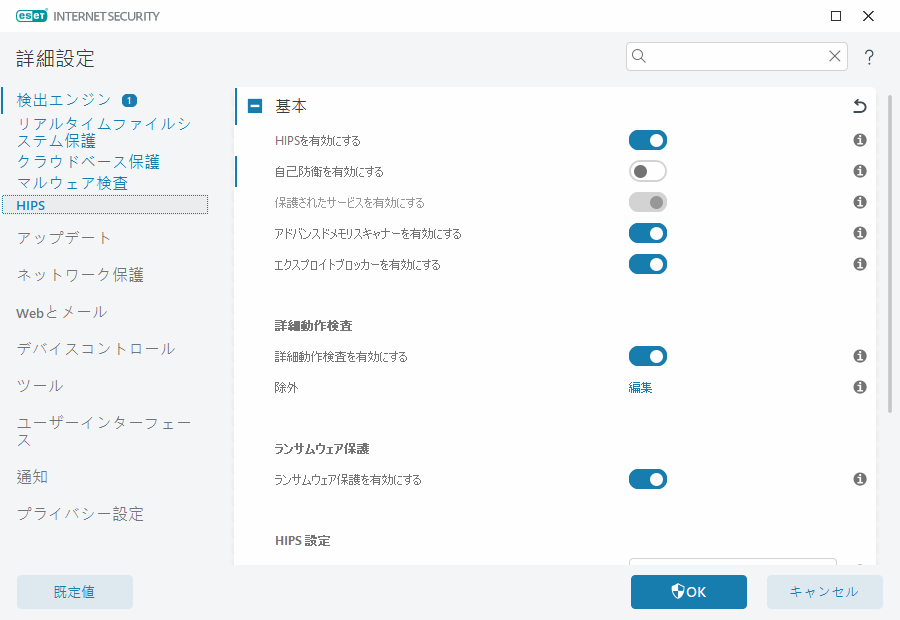Viewport: 900px width, 620px height.
Task: Expand the ネットワーク保護 category in sidebar
Action: pos(80,275)
